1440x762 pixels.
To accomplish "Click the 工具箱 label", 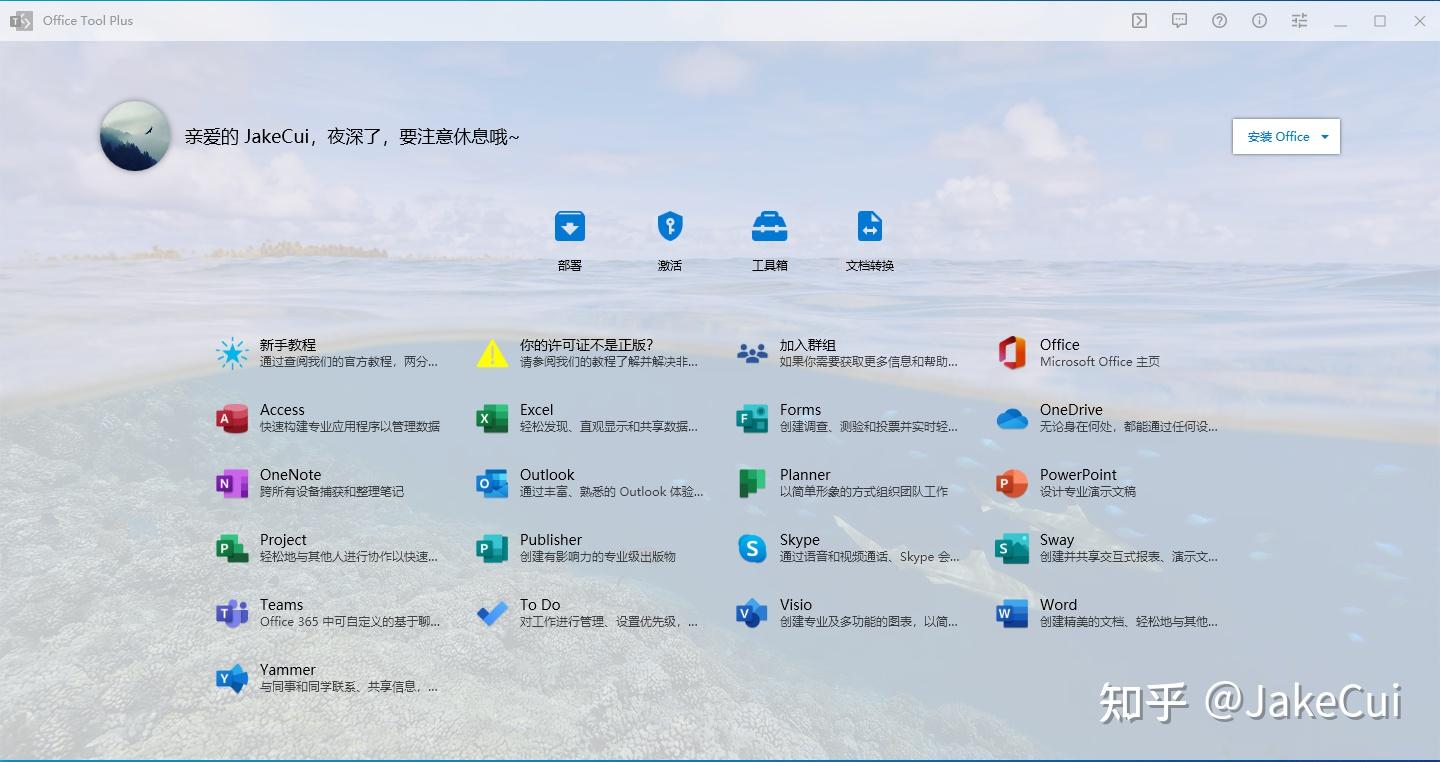I will (770, 266).
